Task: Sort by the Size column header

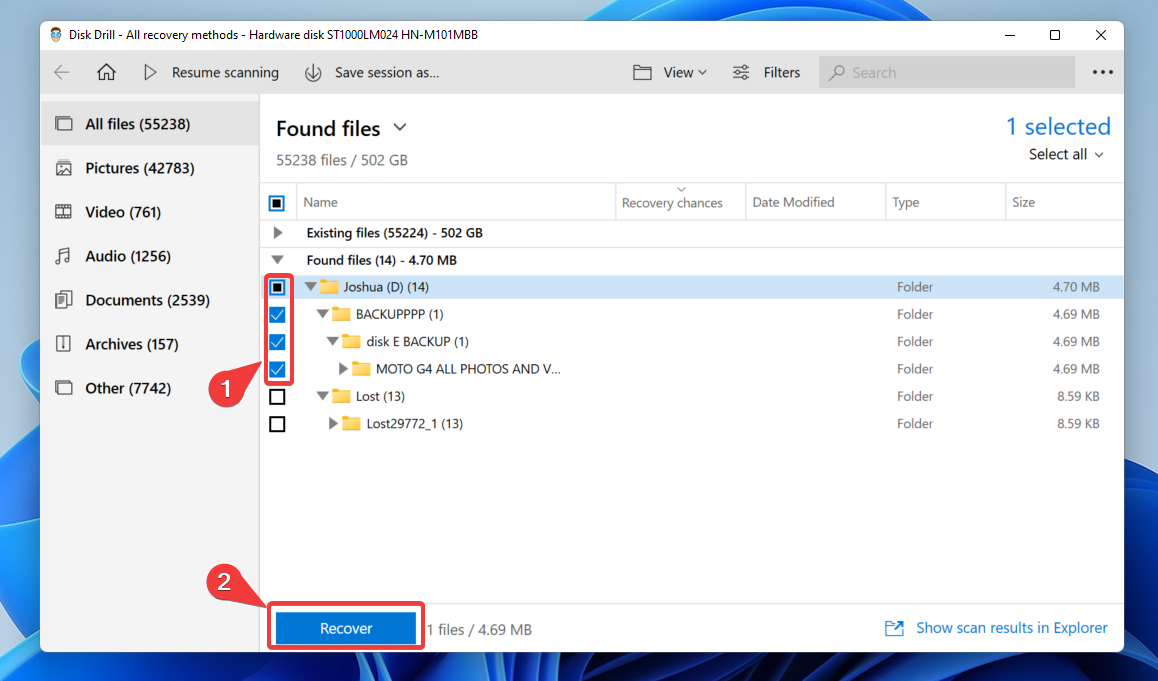Action: [1063, 202]
